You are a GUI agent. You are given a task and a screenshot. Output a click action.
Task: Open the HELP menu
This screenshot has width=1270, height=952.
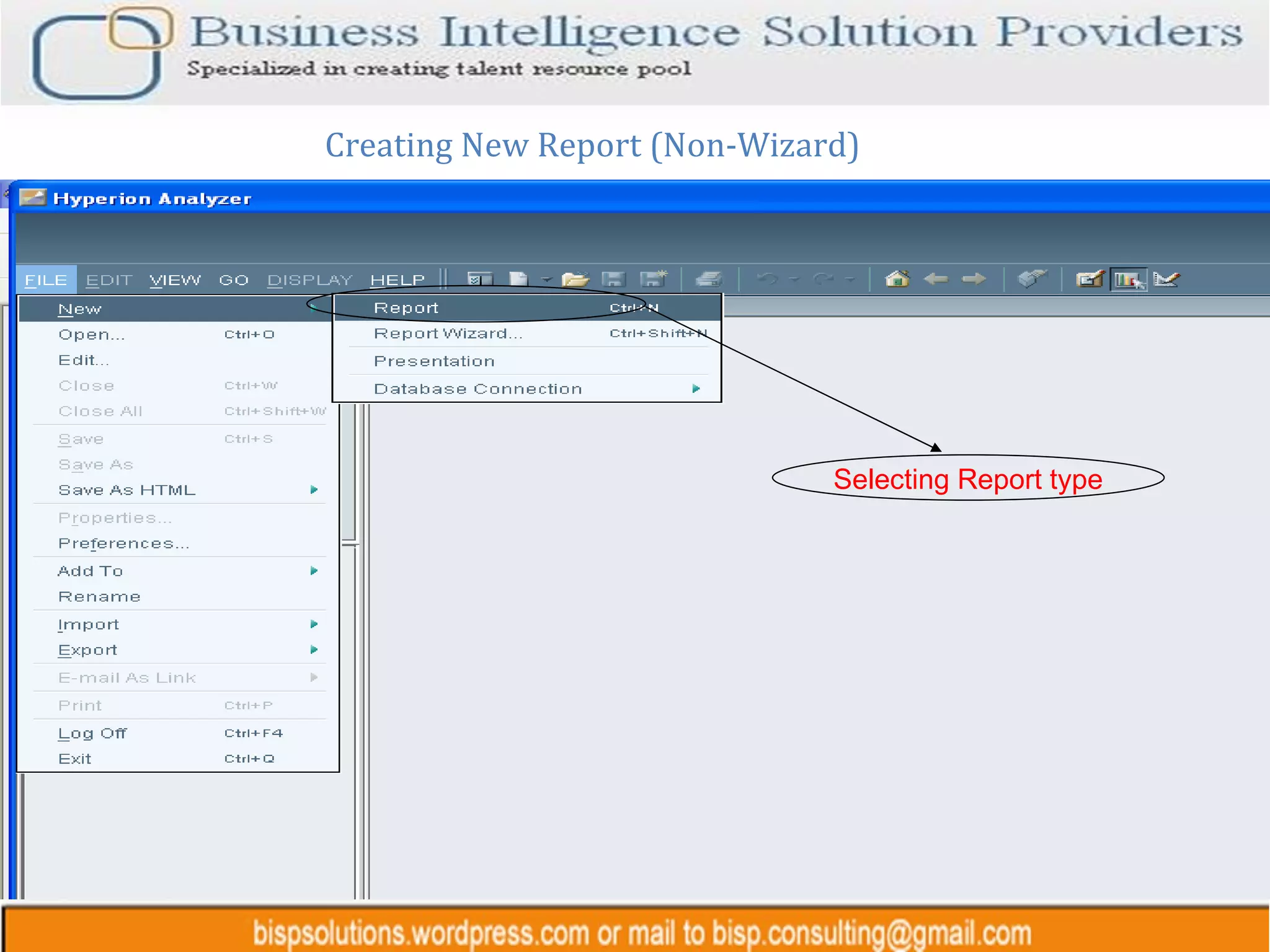[397, 280]
